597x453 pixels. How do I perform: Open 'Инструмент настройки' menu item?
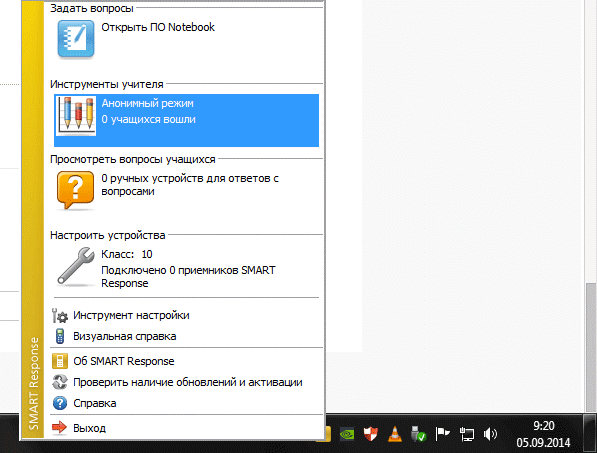point(131,315)
